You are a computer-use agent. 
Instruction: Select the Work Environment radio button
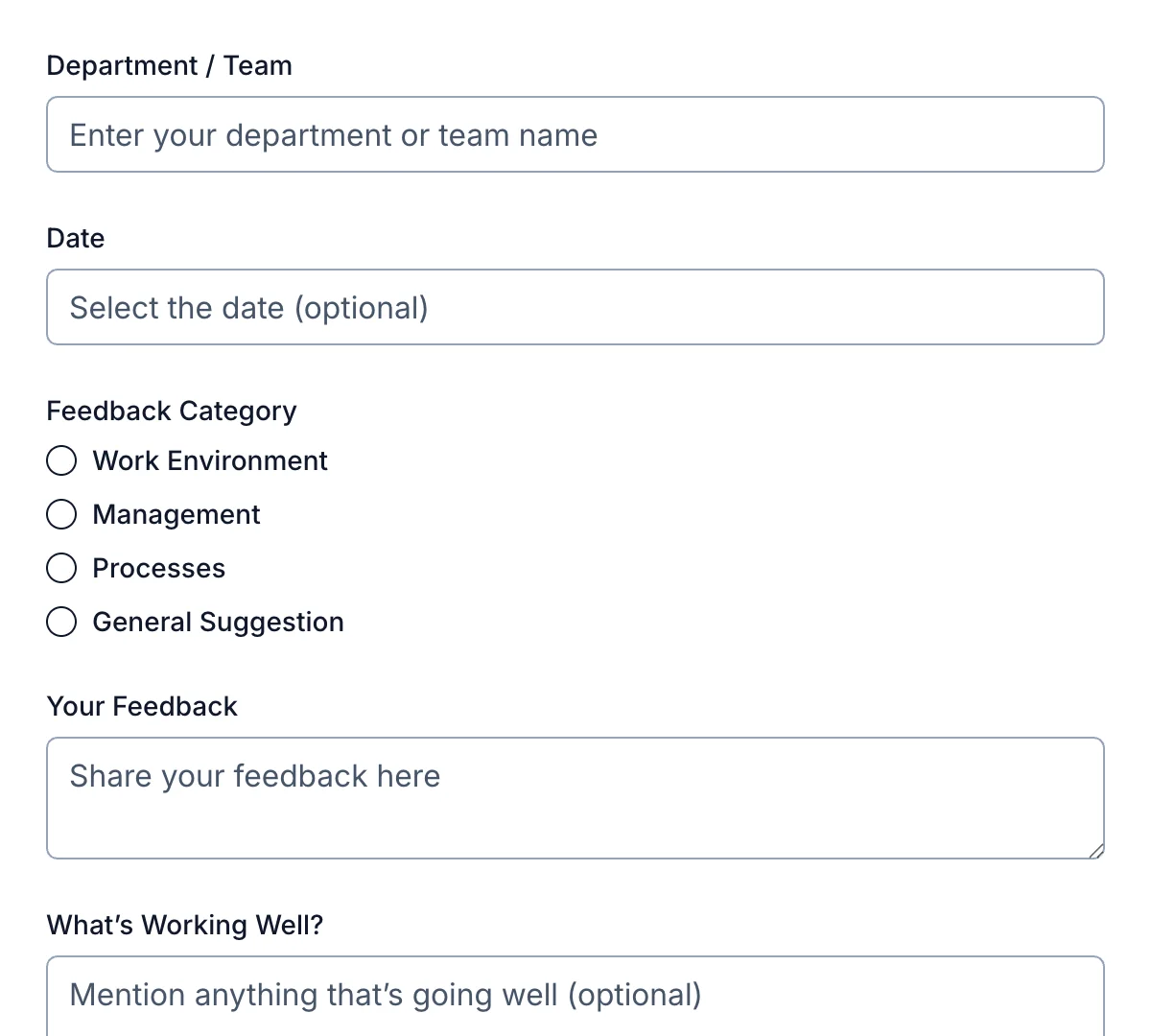click(60, 460)
